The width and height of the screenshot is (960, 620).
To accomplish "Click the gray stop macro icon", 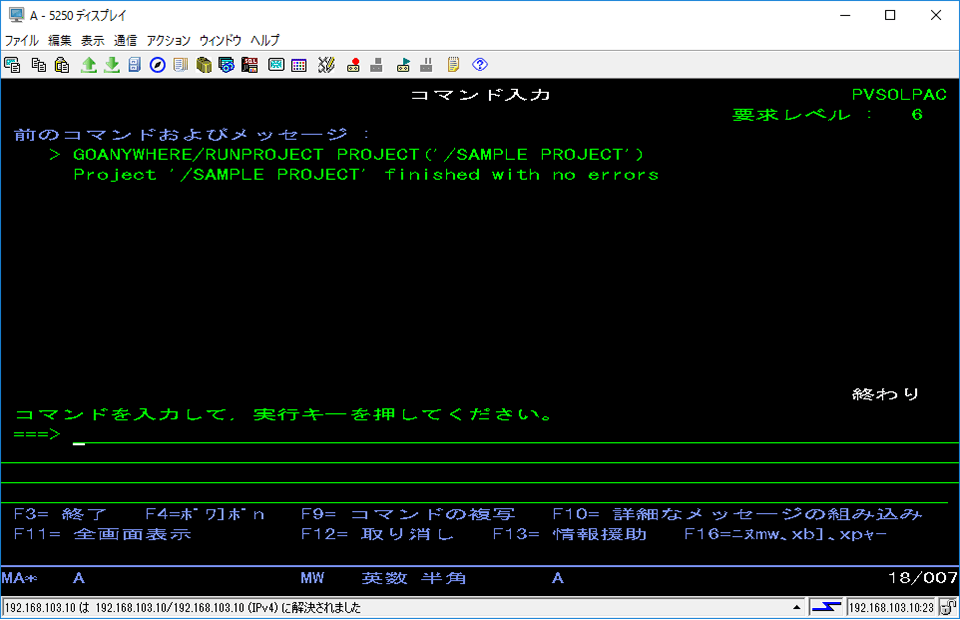I will point(377,65).
